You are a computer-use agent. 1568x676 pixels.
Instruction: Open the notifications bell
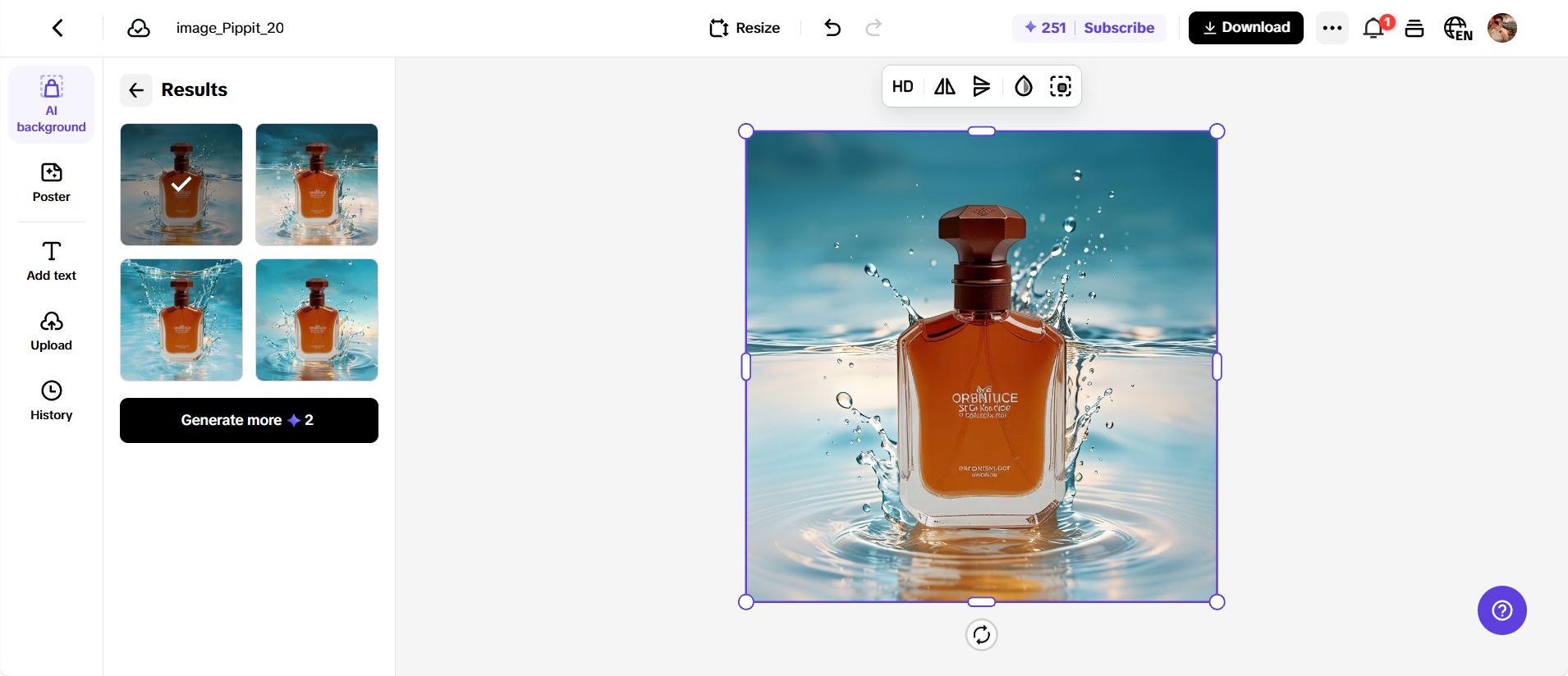[x=1374, y=28]
